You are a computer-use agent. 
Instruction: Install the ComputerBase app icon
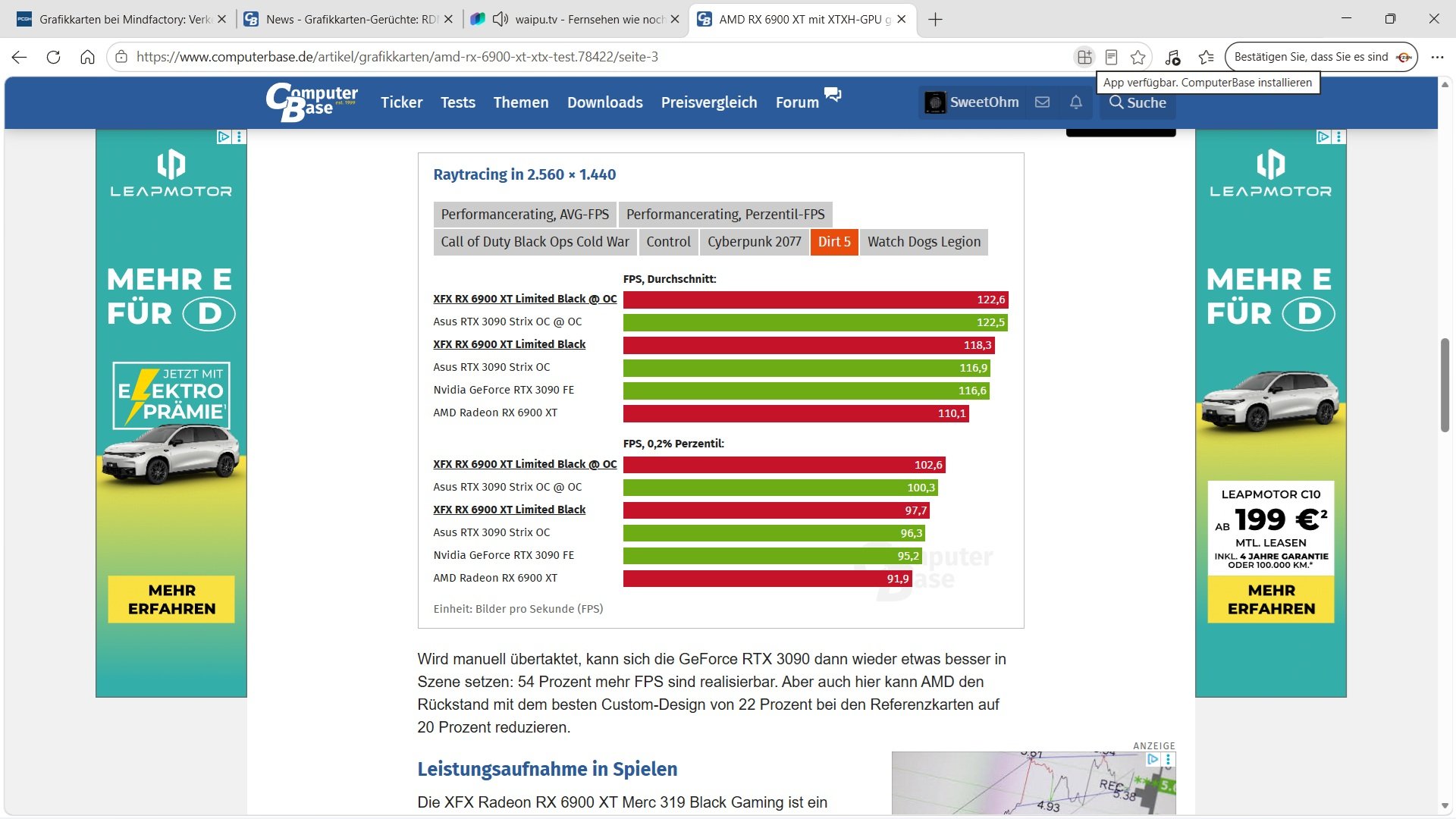1084,57
